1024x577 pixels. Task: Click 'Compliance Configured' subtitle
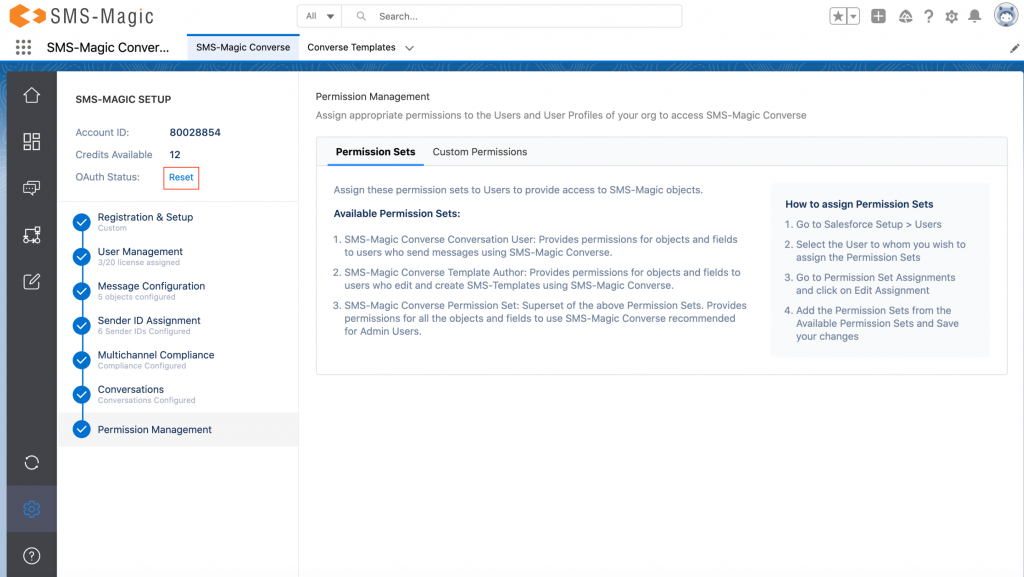pyautogui.click(x=142, y=366)
